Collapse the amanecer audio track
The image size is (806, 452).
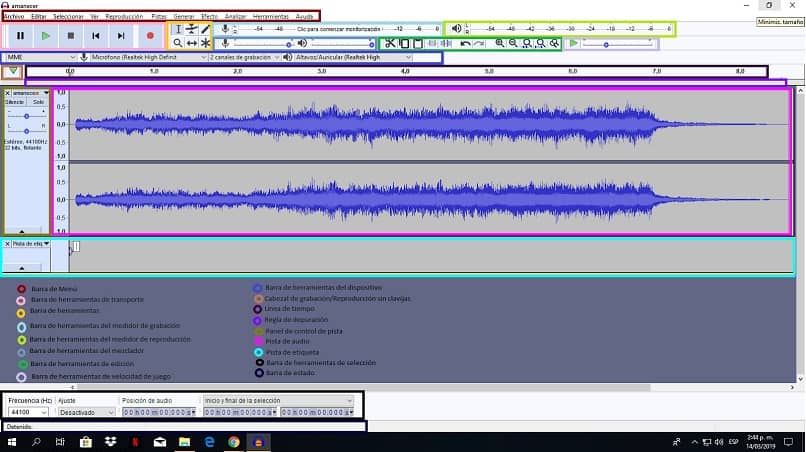[x=24, y=230]
